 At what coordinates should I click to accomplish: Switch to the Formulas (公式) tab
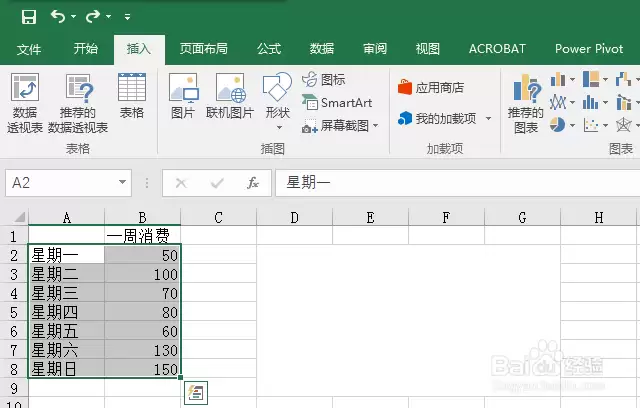click(x=269, y=49)
